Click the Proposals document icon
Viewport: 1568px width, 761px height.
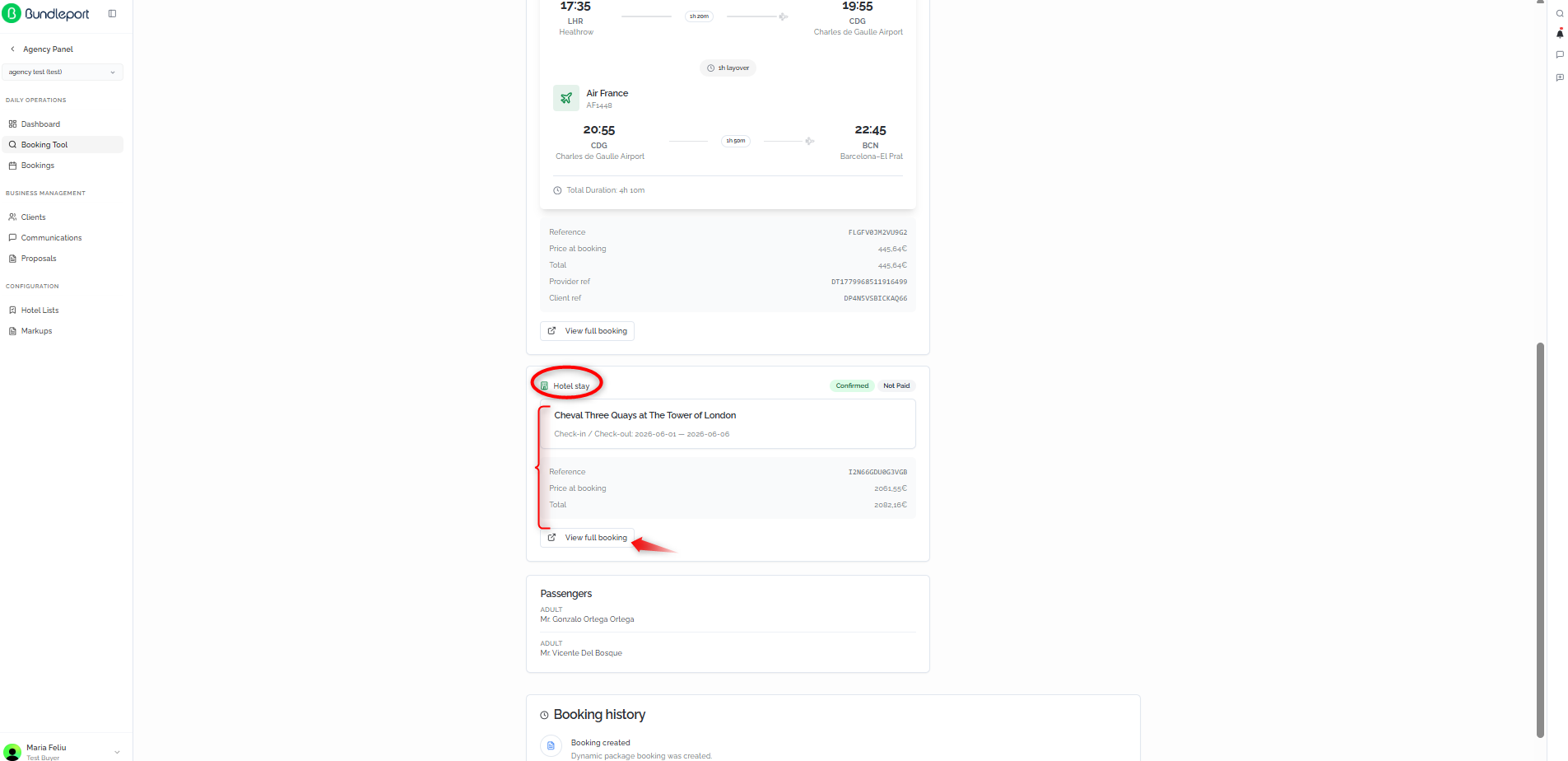12,259
